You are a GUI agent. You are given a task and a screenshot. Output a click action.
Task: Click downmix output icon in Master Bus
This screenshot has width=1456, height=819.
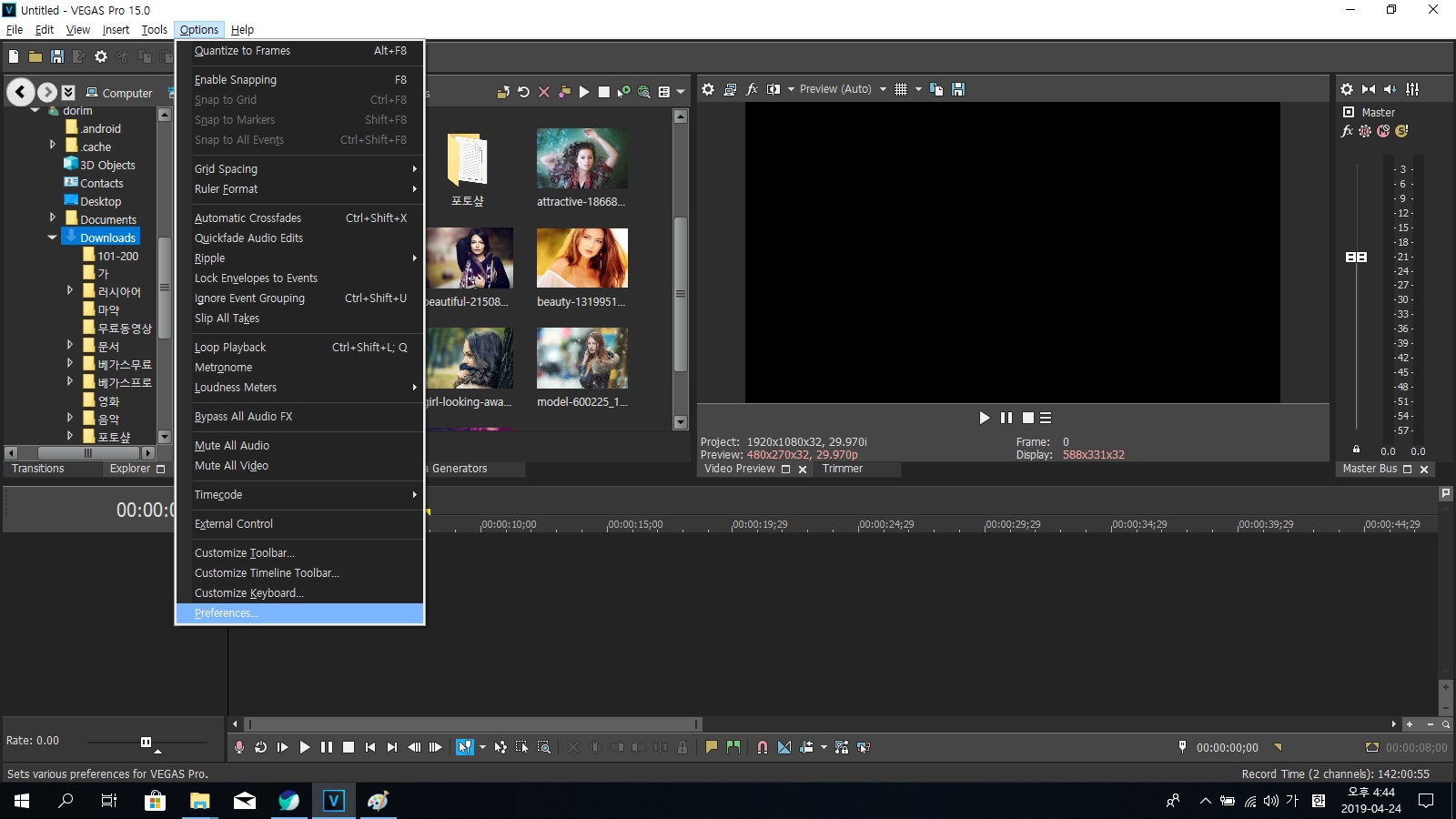(x=1369, y=89)
